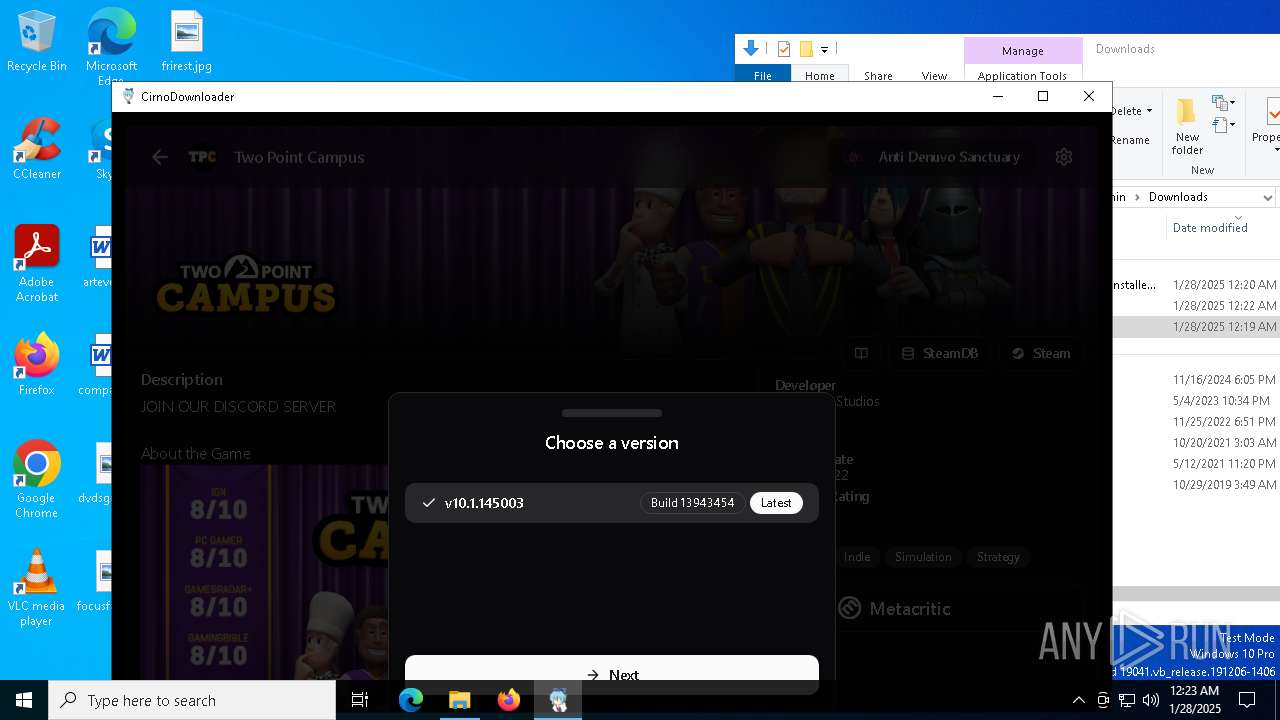This screenshot has height=720, width=1280.
Task: Click the Strategy genre tag
Action: (998, 557)
